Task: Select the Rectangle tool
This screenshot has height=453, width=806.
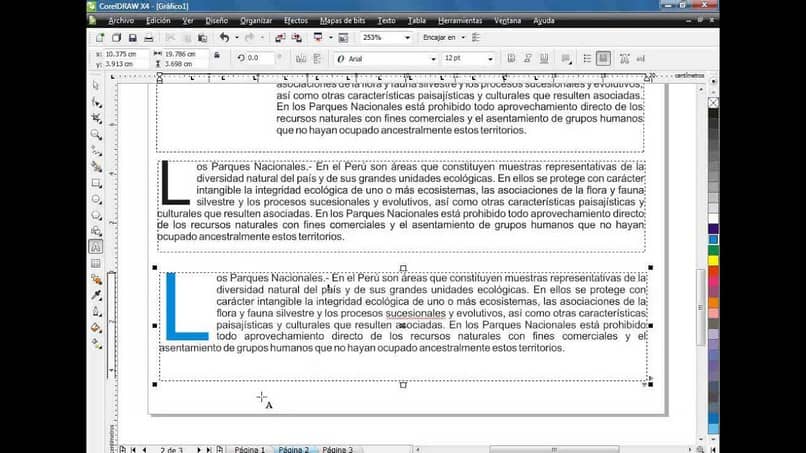Action: [96, 183]
